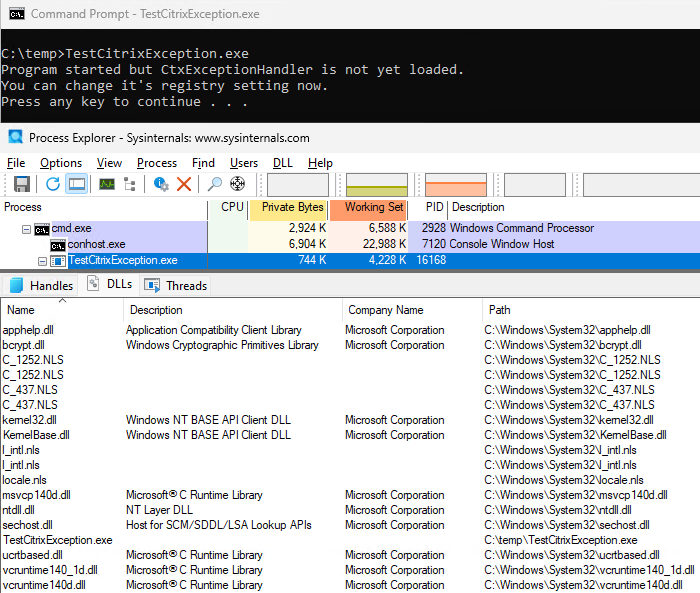Click the Process Explorer title icon

16,137
